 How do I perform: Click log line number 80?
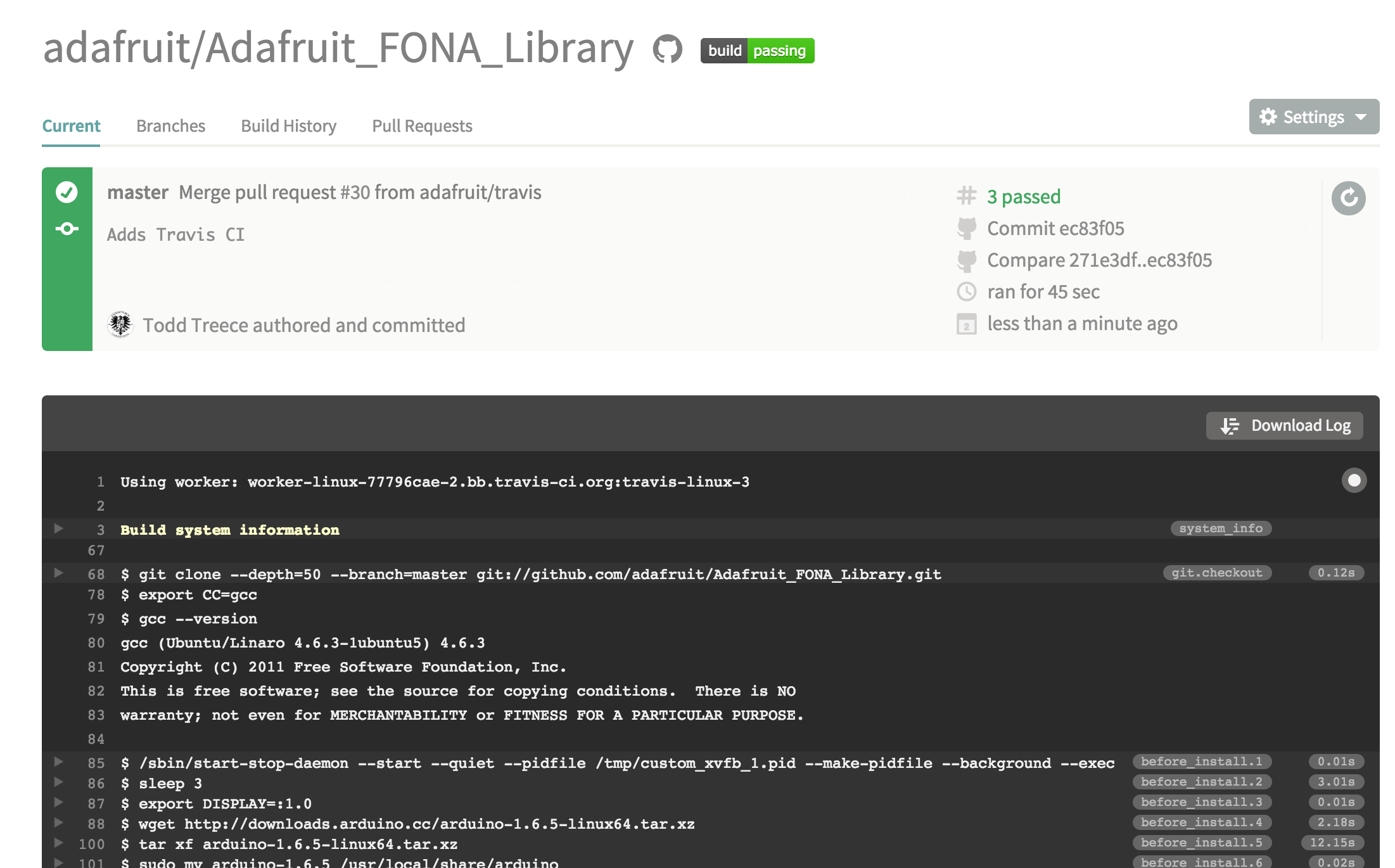[x=96, y=643]
